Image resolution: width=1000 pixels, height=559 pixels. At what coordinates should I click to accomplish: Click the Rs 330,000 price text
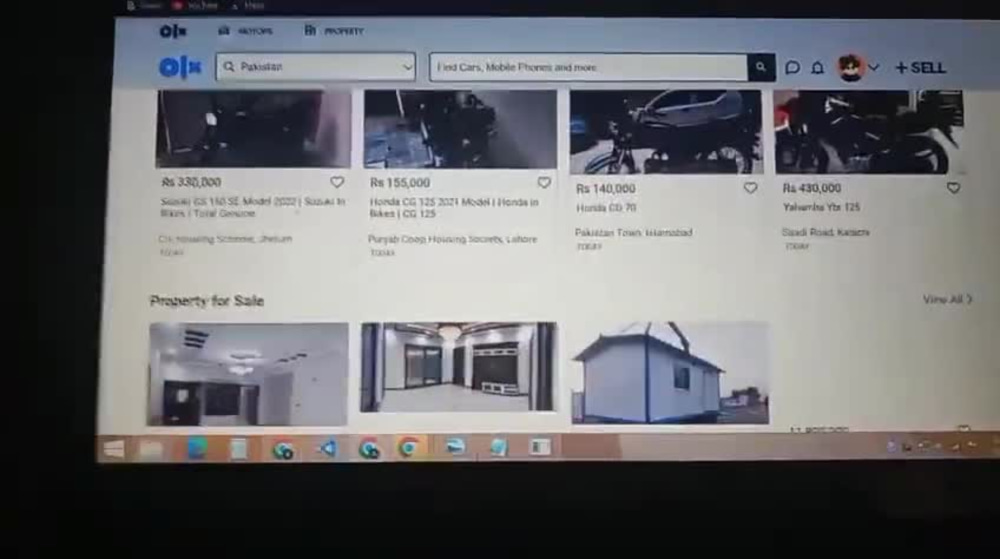[191, 182]
